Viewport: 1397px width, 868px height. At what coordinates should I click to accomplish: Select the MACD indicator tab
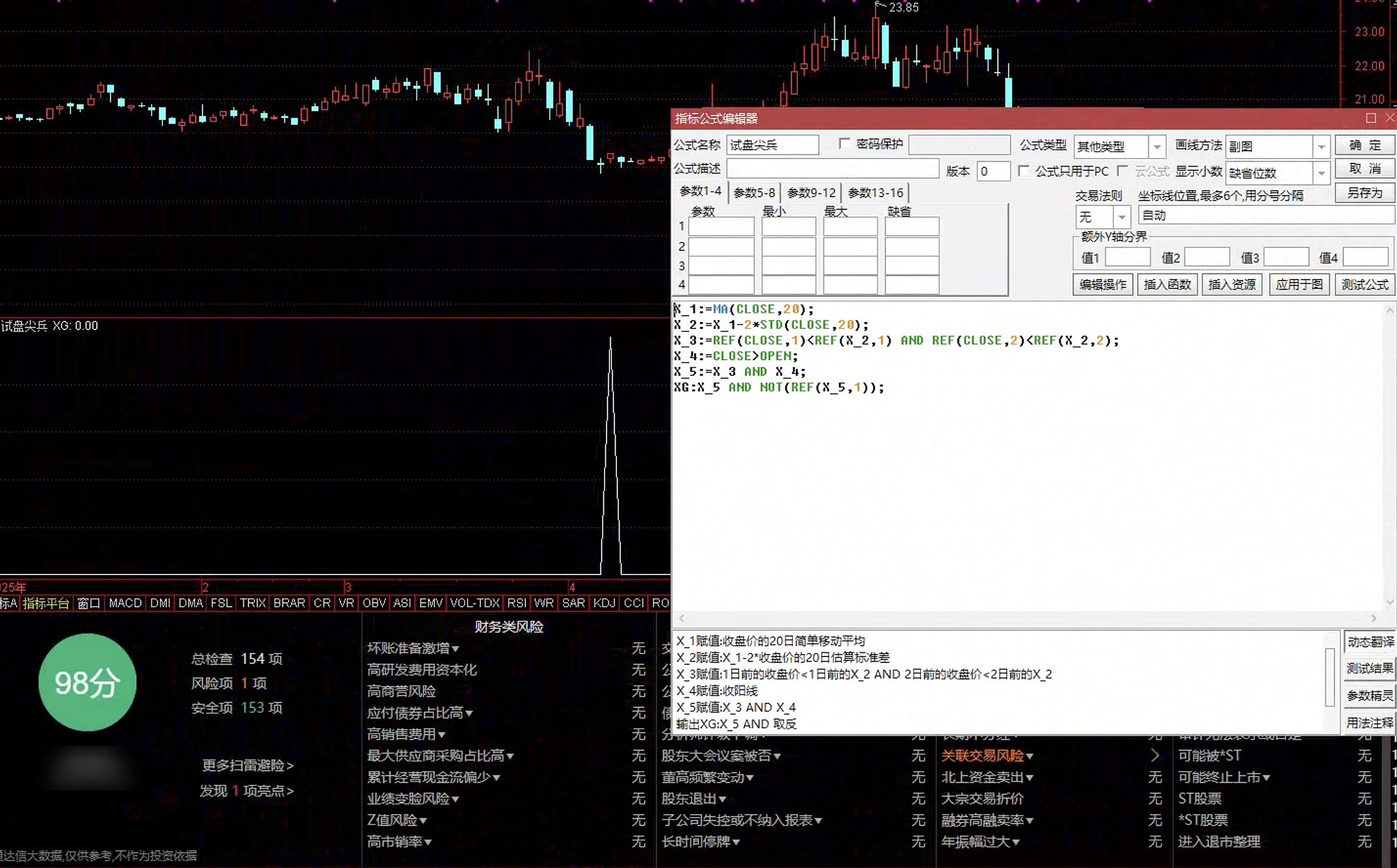pos(125,603)
